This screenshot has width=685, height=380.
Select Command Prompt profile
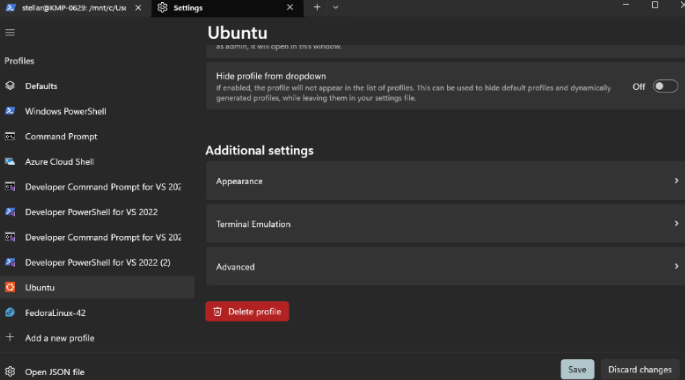(x=97, y=136)
